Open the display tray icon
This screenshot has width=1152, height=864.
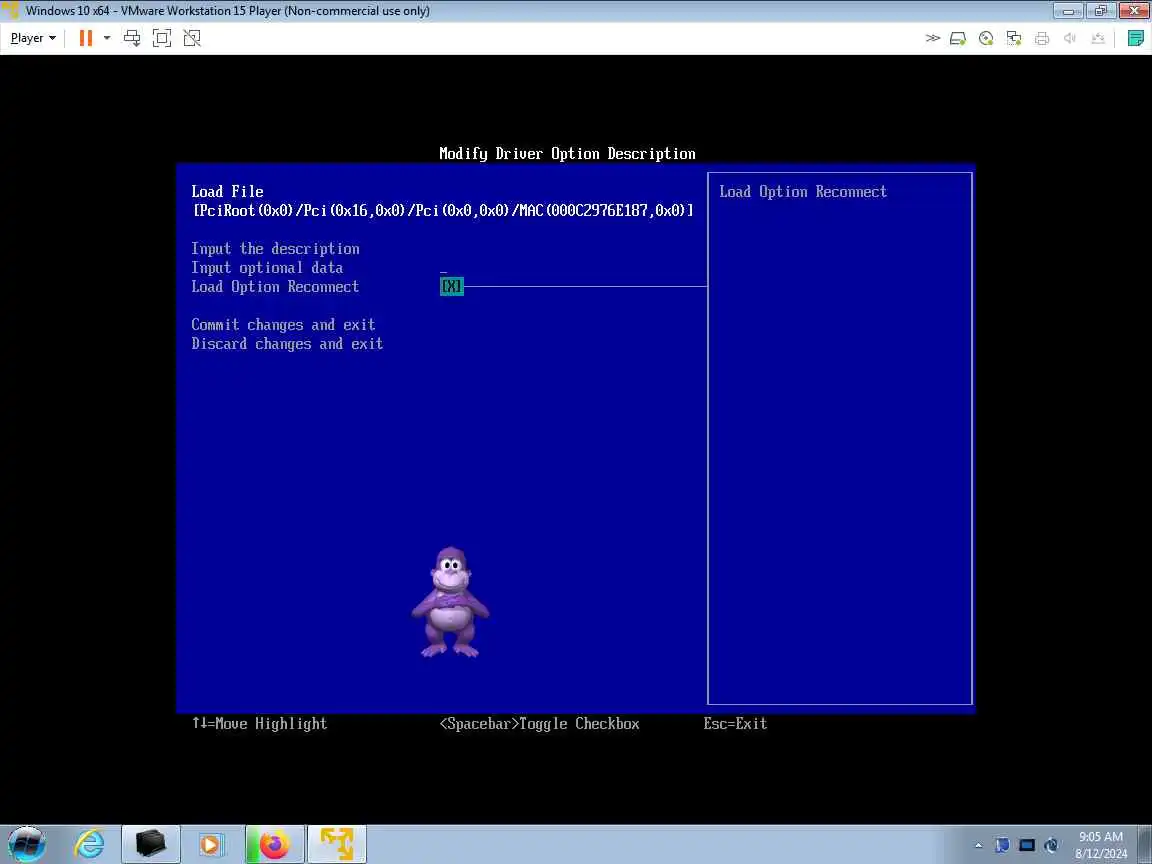pos(1027,846)
